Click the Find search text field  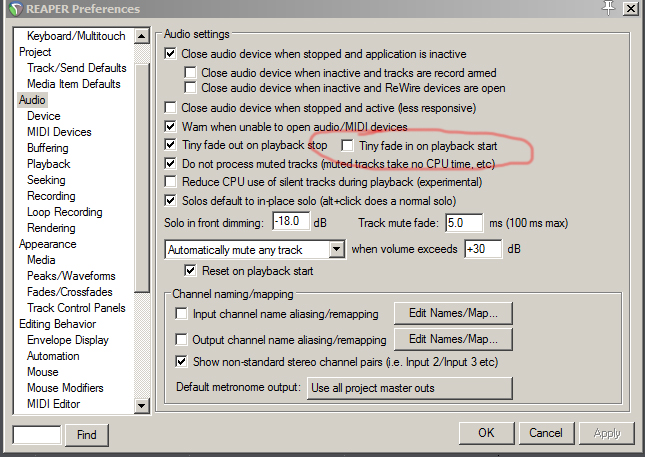(37, 435)
